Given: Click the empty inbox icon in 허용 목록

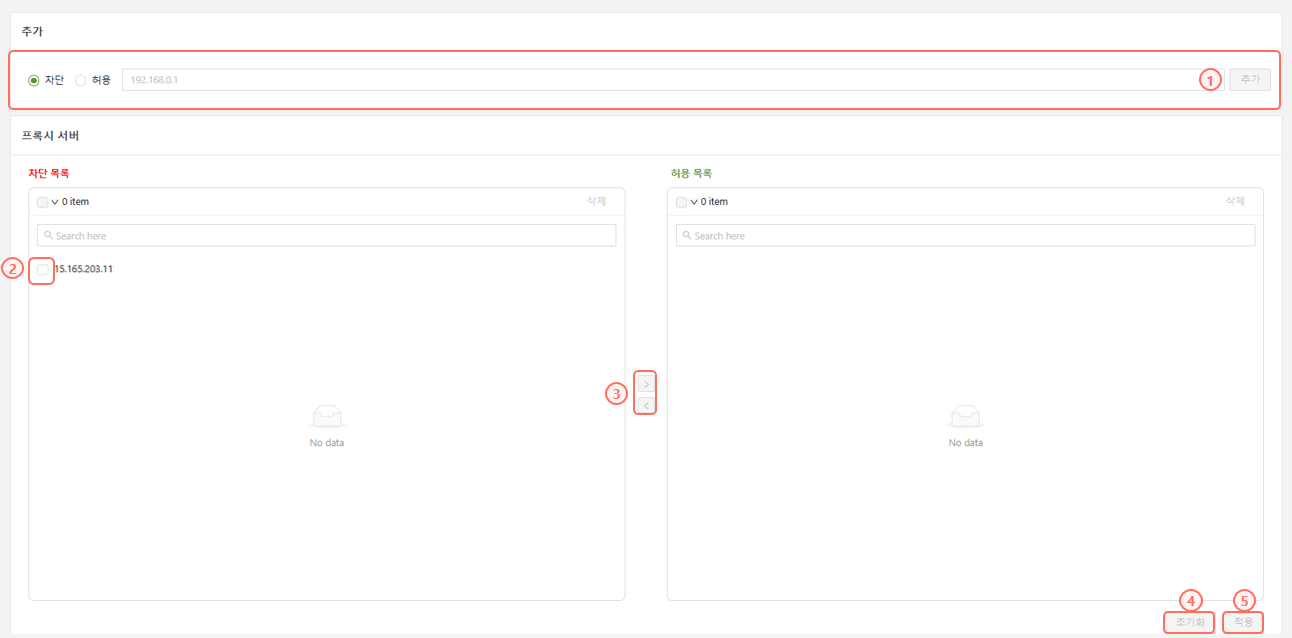Looking at the screenshot, I should click(965, 416).
